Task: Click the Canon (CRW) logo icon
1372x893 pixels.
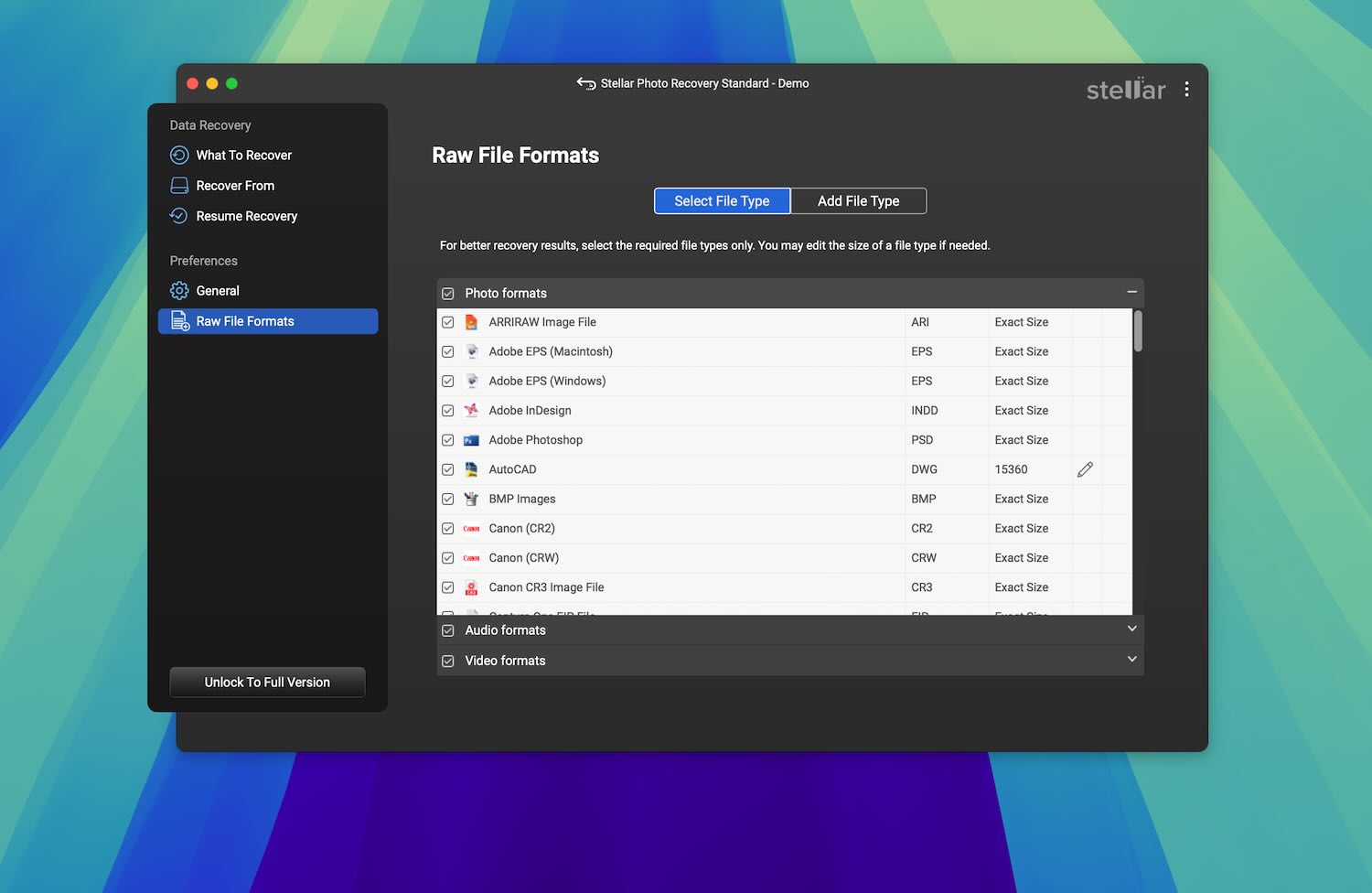Action: [471, 558]
